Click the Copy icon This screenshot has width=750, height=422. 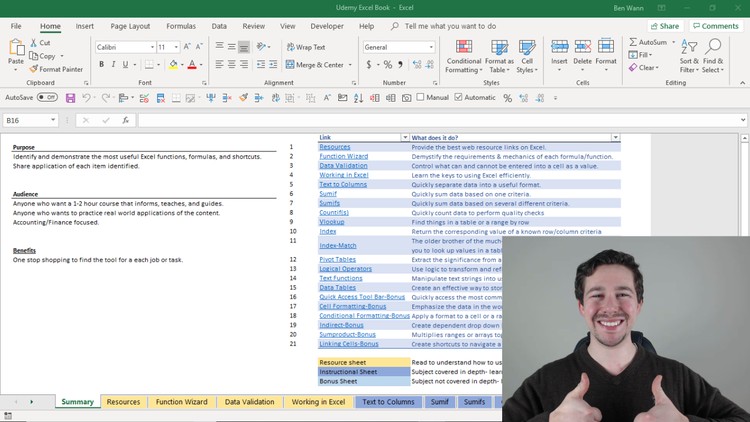point(33,56)
